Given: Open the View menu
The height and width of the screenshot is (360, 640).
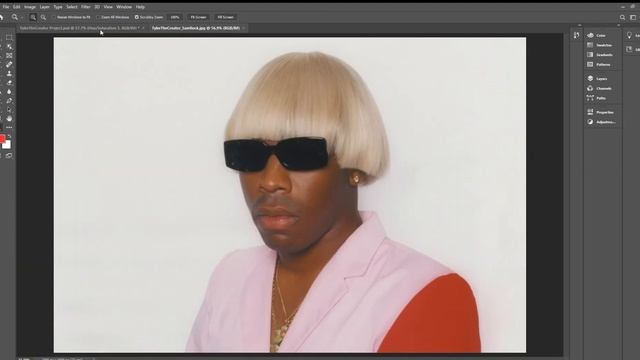Looking at the screenshot, I should pos(108,7).
